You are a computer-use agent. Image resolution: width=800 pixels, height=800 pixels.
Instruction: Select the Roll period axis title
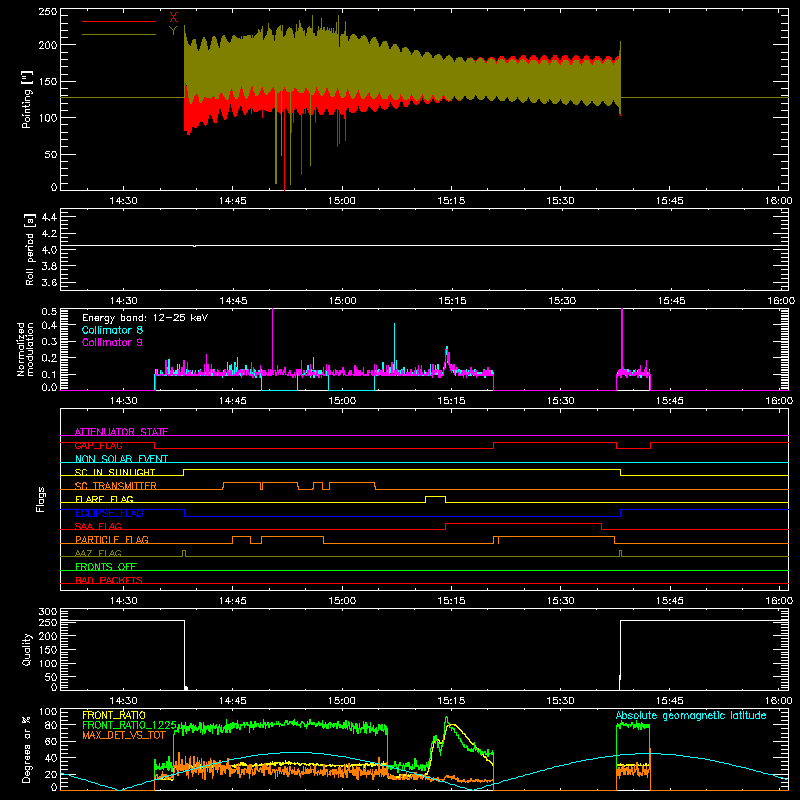tap(30, 249)
